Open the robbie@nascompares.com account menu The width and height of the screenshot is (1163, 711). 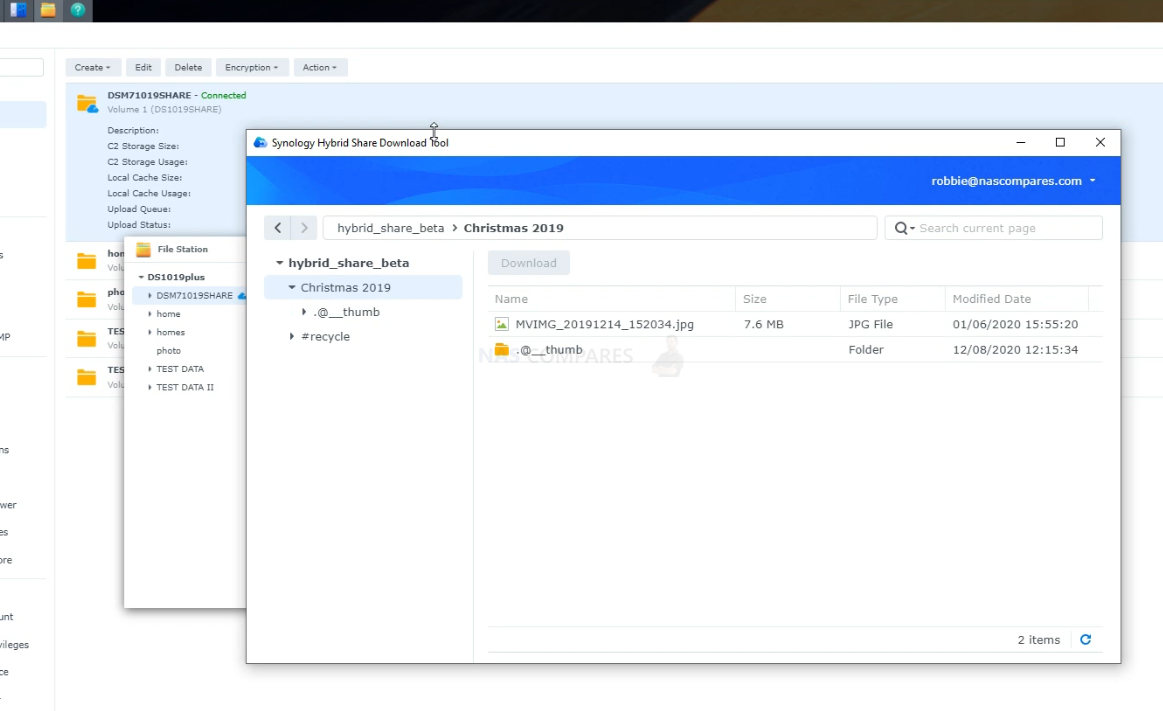pos(1013,181)
